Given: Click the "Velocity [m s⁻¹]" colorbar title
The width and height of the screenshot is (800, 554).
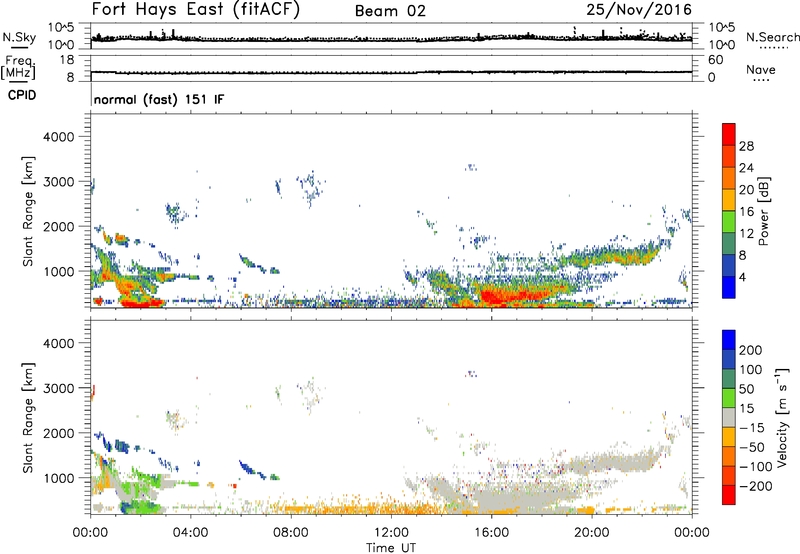Looking at the screenshot, I should (x=782, y=417).
